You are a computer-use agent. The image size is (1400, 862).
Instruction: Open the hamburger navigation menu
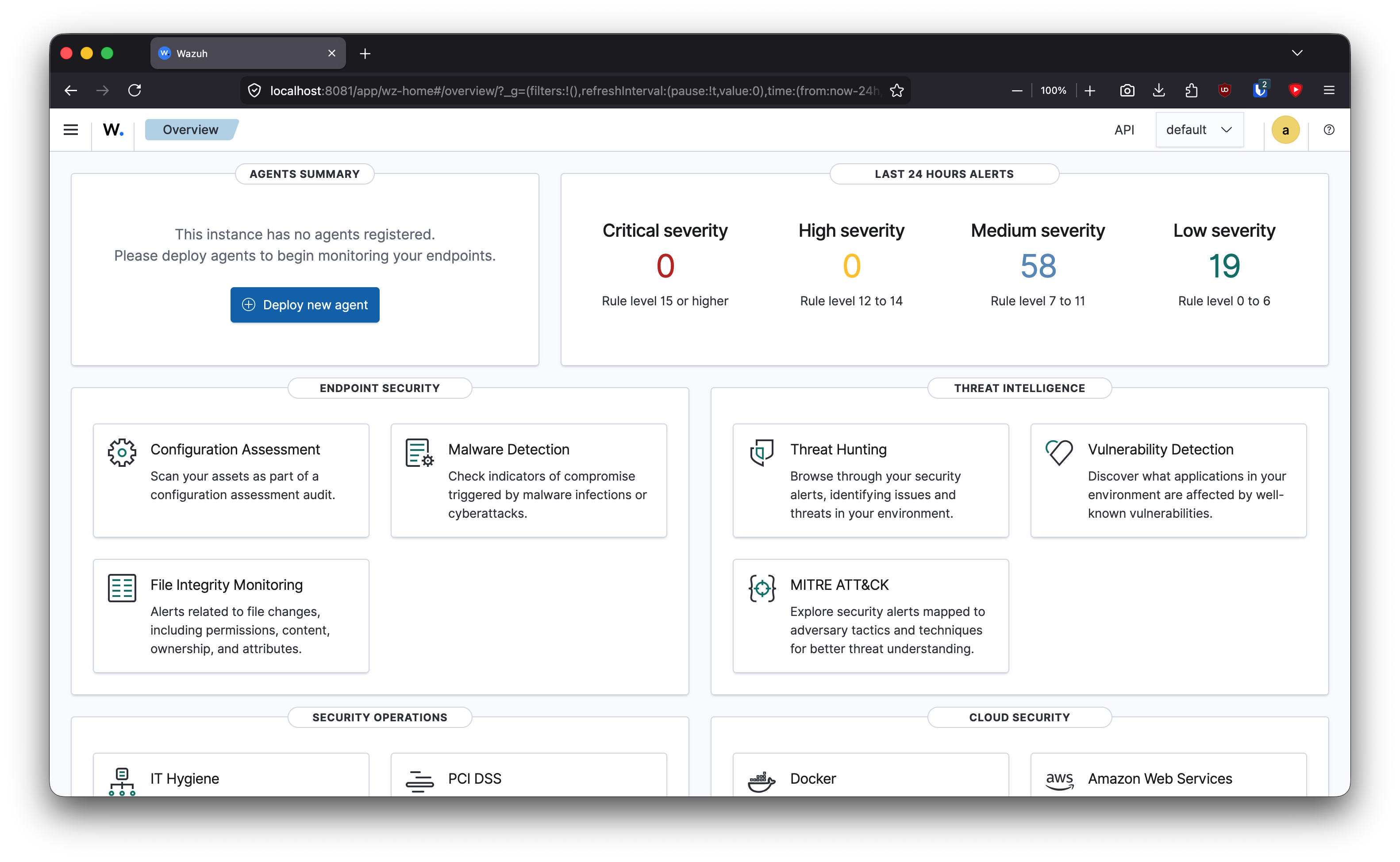[71, 130]
